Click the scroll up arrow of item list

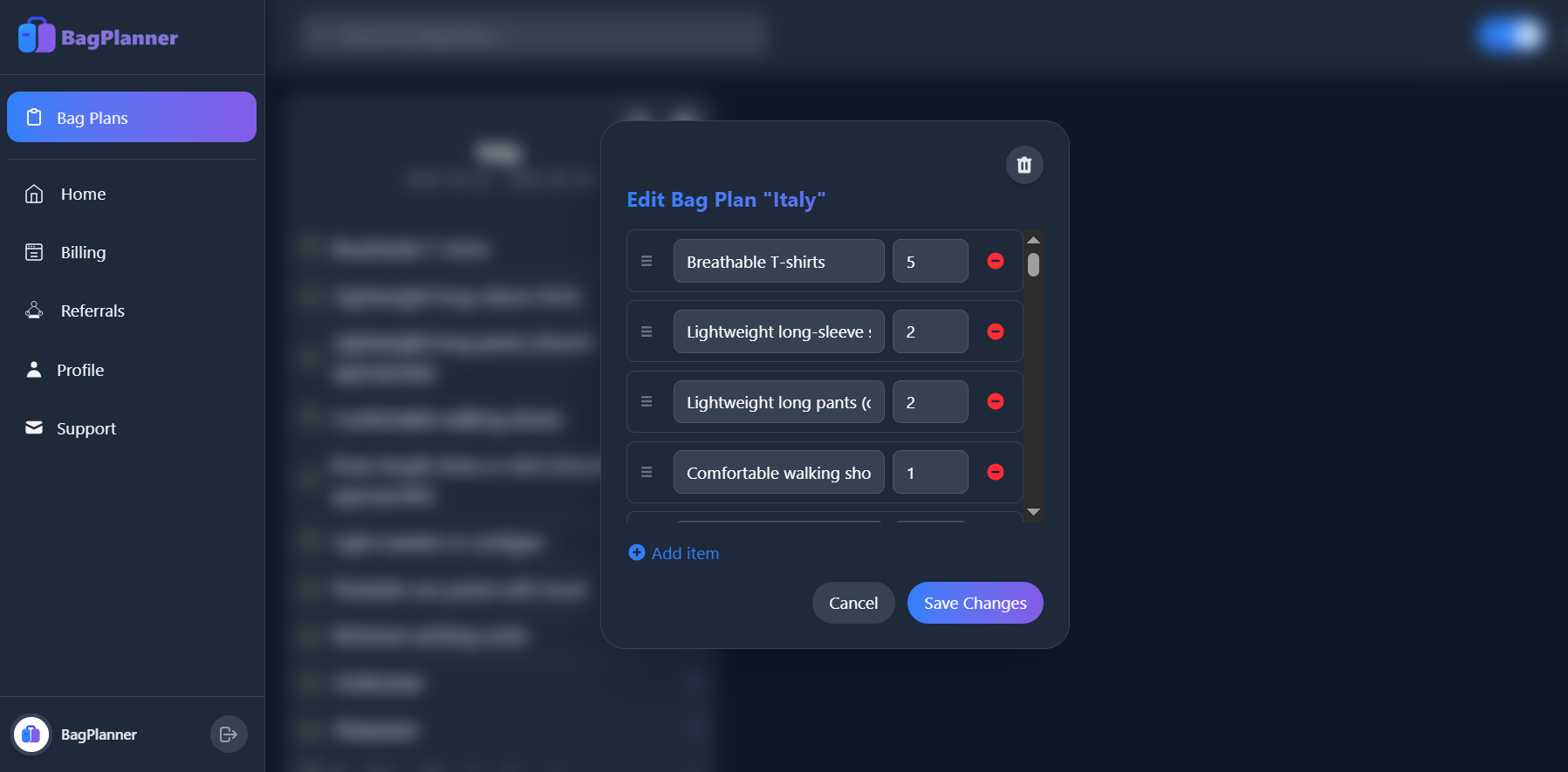(1033, 240)
